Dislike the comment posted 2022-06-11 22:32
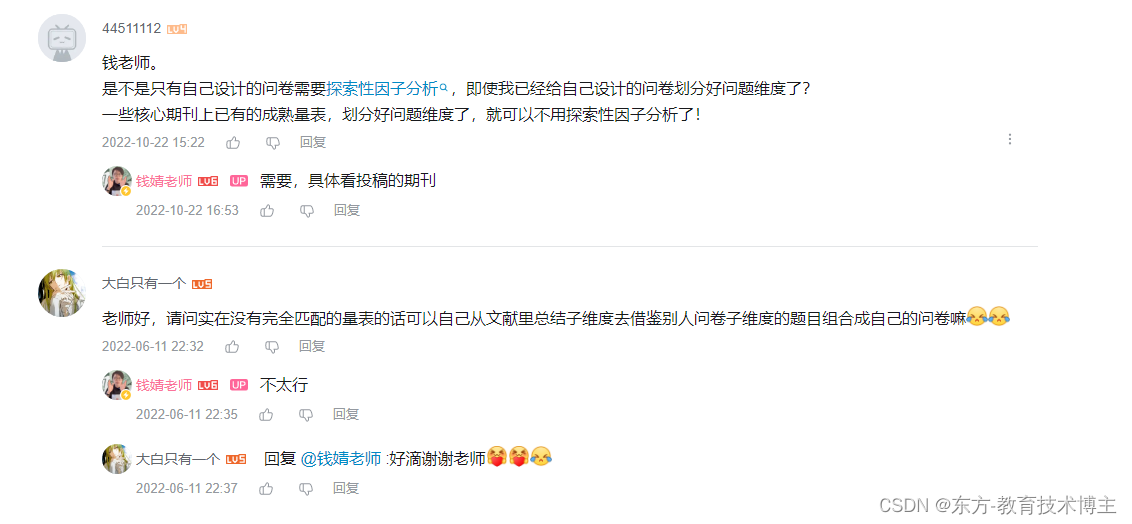The width and height of the screenshot is (1132, 524). [272, 346]
